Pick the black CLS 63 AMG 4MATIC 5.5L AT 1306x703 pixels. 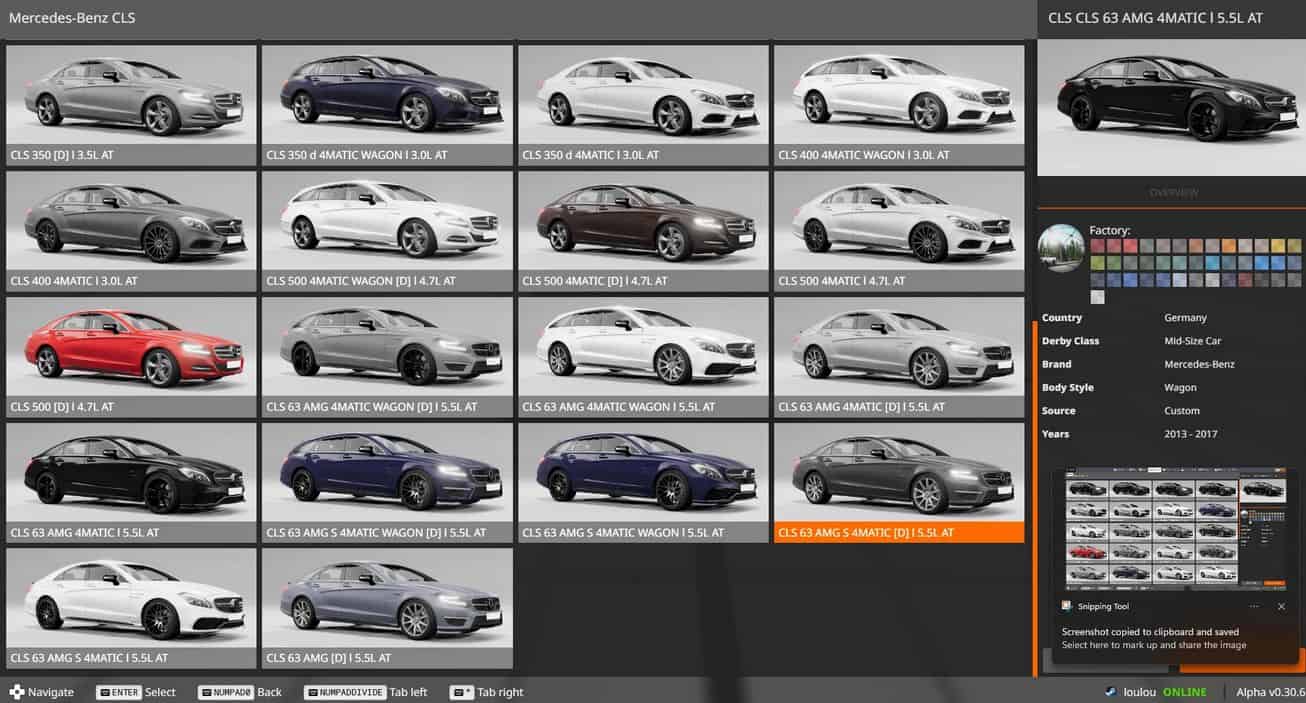[x=130, y=482]
